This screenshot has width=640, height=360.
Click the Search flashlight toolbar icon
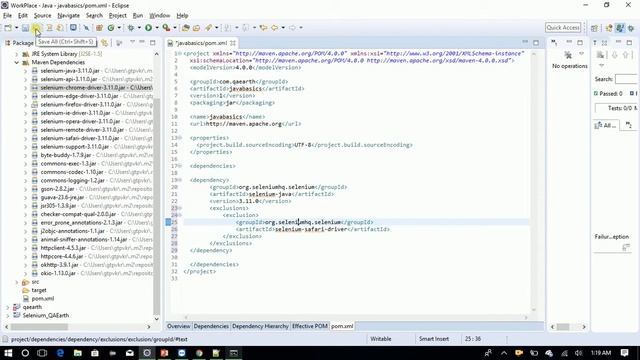pyautogui.click(x=209, y=28)
